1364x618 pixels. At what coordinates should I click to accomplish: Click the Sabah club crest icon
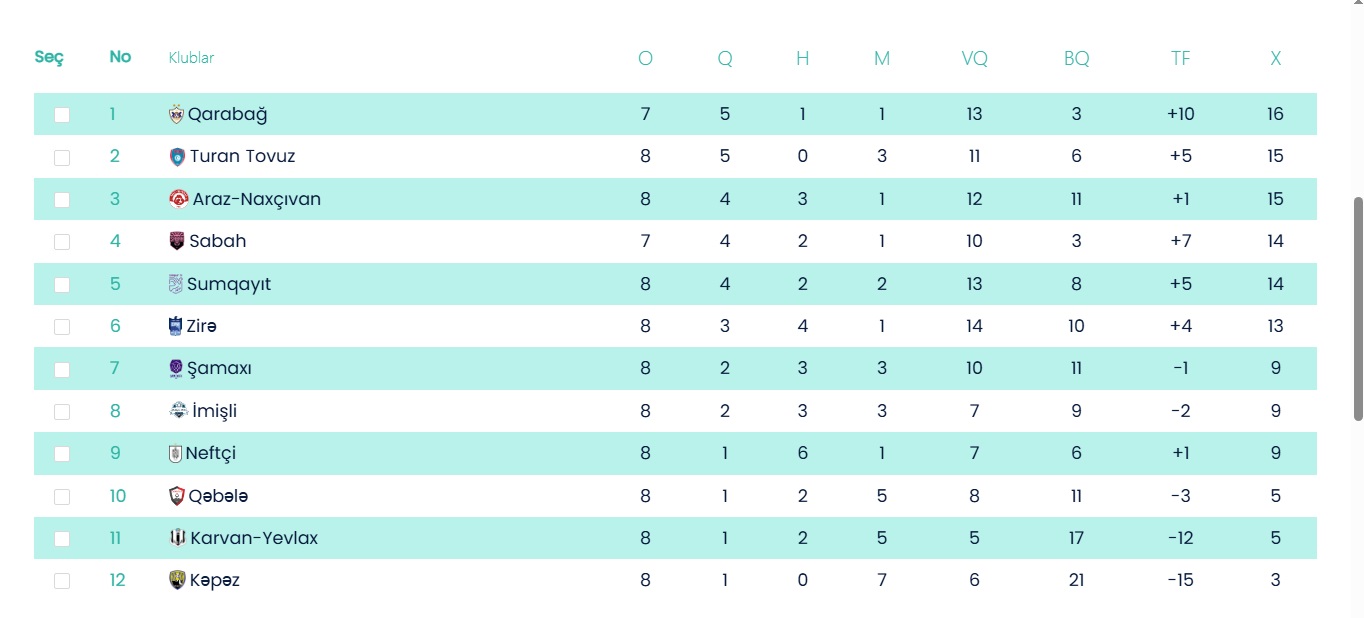tap(177, 241)
